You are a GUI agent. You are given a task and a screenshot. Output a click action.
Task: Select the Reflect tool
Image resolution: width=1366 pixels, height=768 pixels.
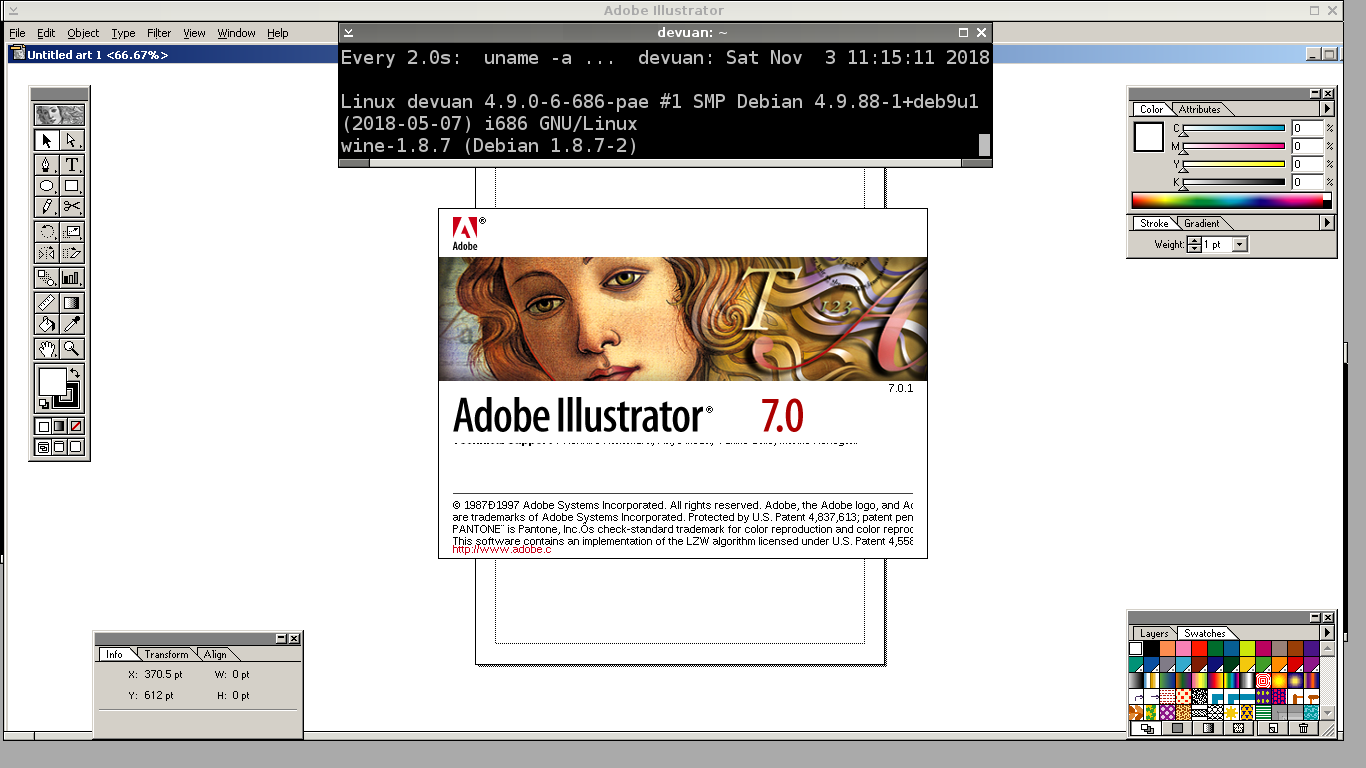[x=46, y=253]
